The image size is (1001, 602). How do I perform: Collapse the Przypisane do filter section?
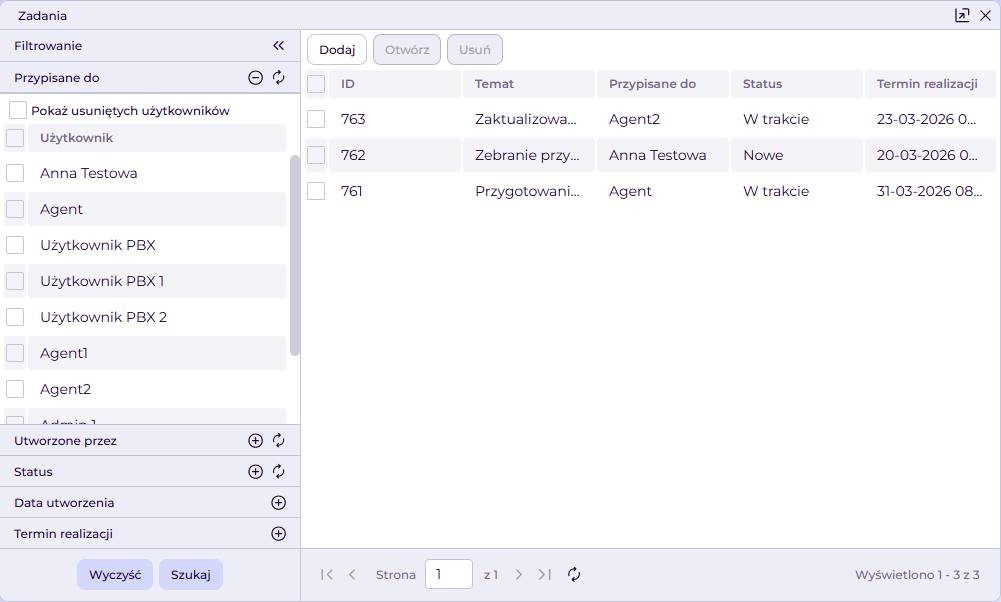pyautogui.click(x=255, y=78)
